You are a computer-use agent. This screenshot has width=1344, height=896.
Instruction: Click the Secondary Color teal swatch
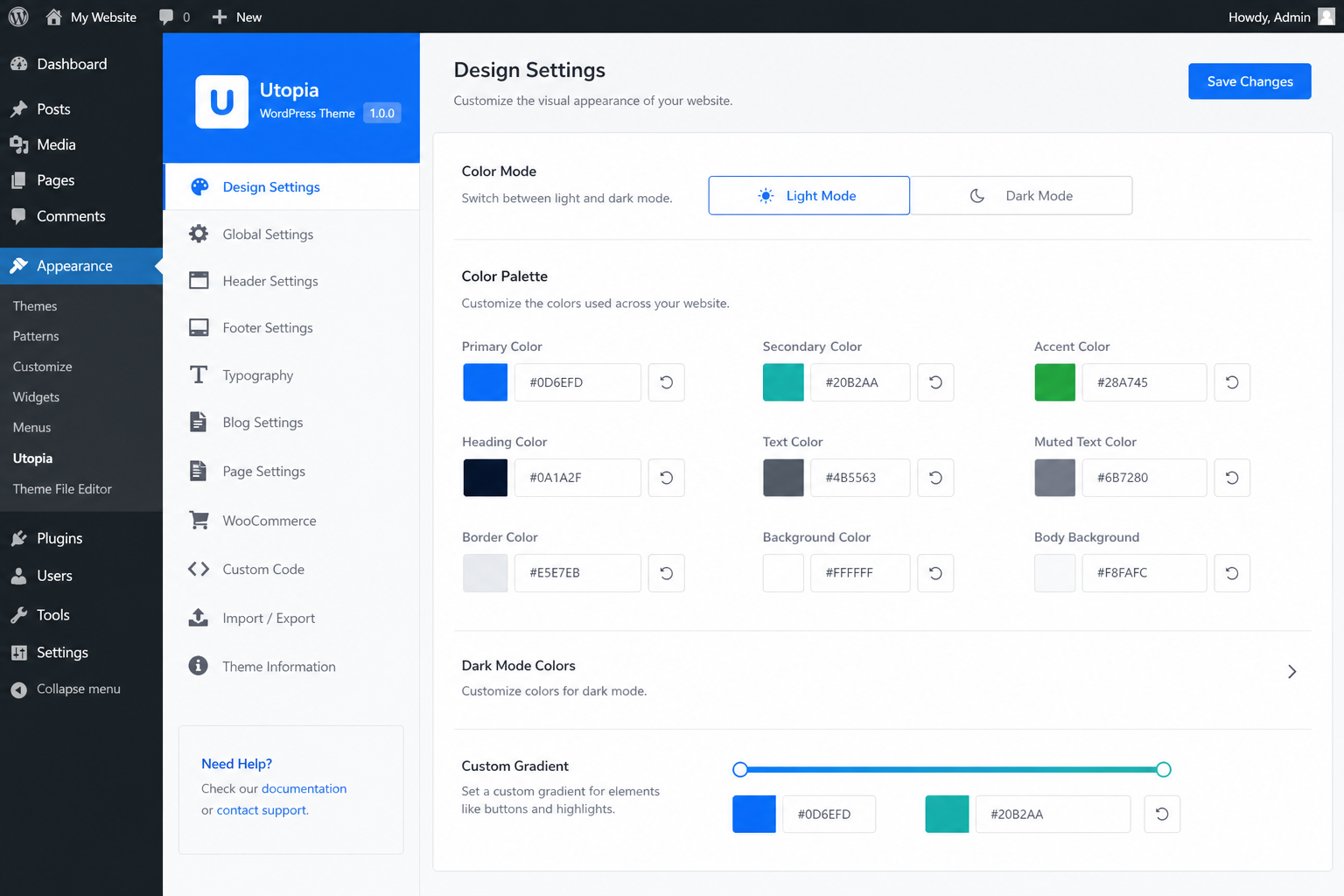coord(783,382)
